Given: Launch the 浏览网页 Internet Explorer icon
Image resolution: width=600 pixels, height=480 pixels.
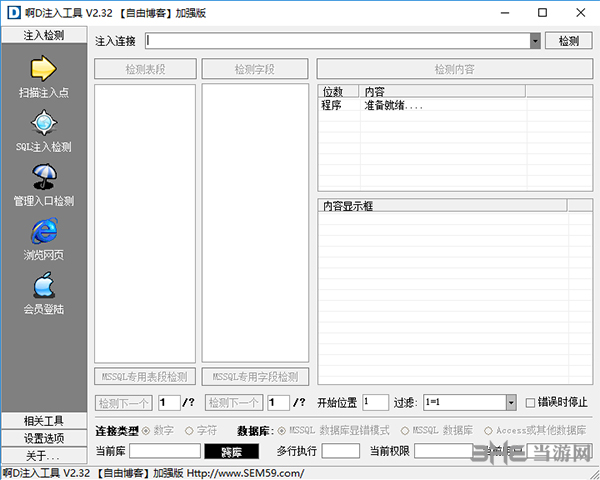Looking at the screenshot, I should (x=44, y=231).
